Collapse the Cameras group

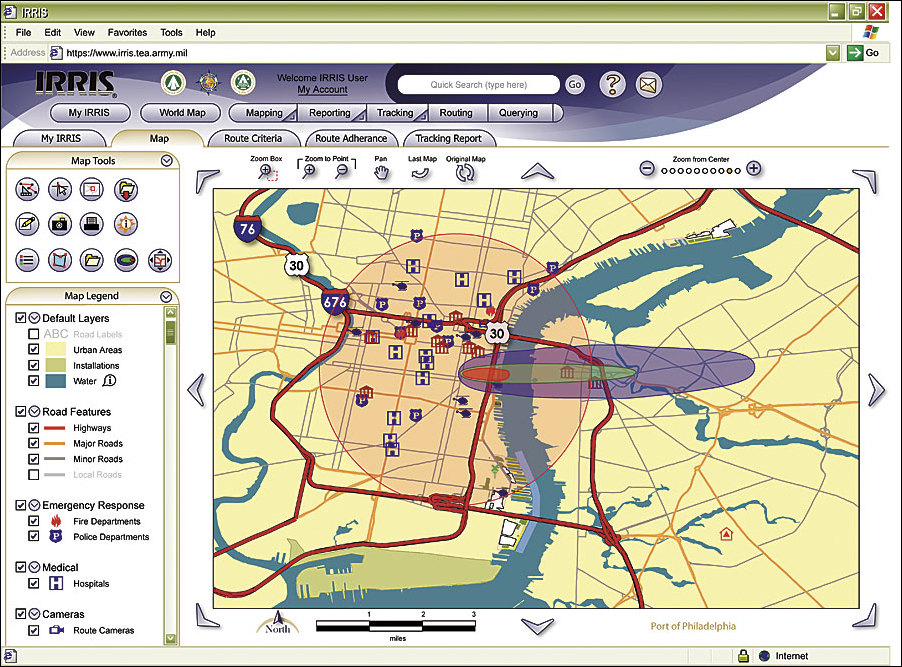(35, 613)
